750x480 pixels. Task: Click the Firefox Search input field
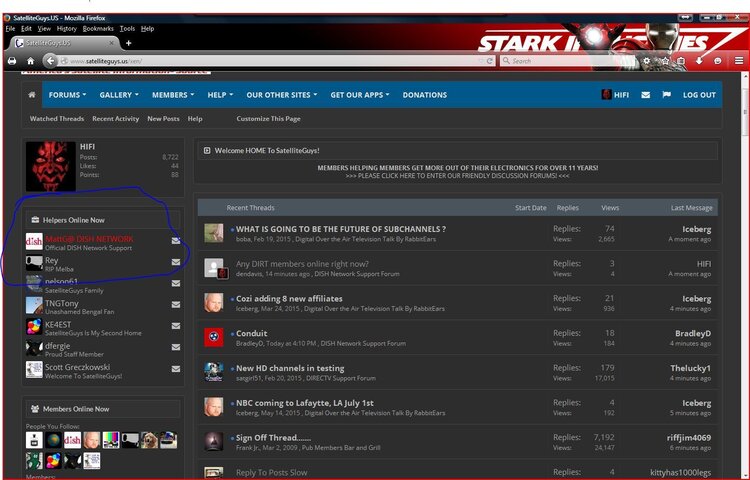tap(569, 61)
